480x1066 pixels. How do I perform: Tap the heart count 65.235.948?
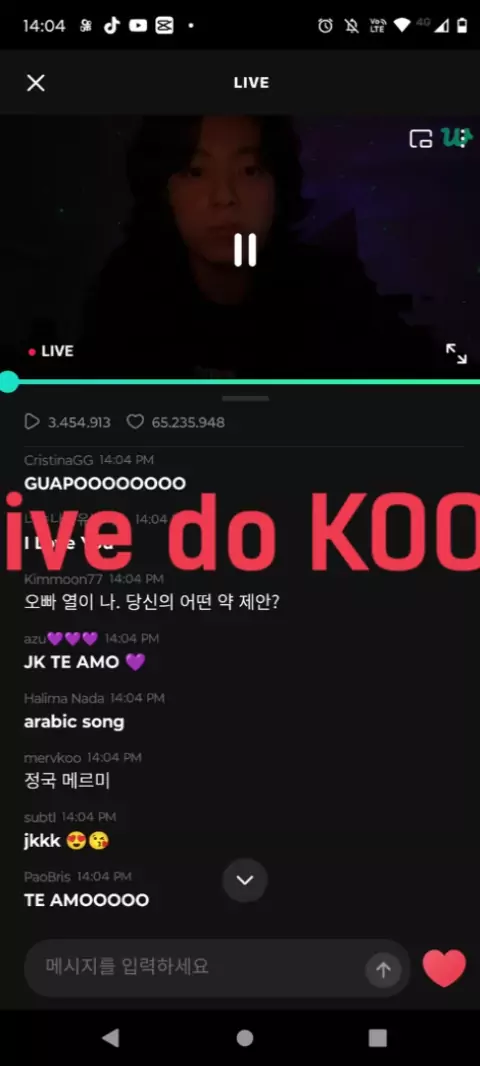176,422
